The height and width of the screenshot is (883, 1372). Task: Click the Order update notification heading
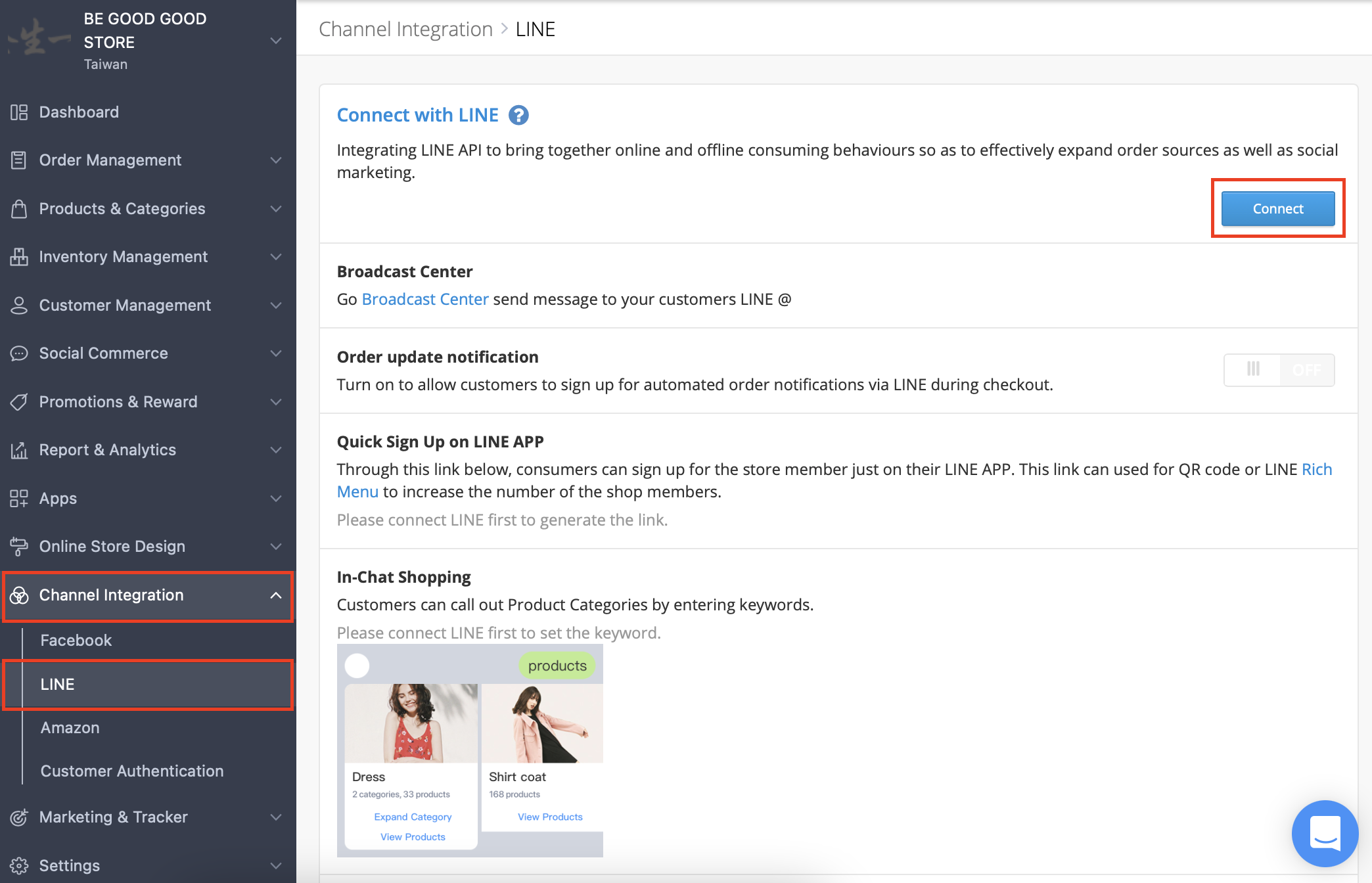coord(438,357)
